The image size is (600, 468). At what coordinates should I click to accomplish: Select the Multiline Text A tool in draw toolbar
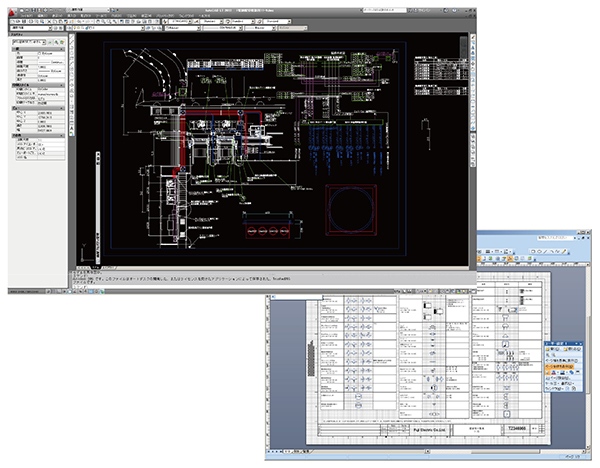tap(72, 128)
